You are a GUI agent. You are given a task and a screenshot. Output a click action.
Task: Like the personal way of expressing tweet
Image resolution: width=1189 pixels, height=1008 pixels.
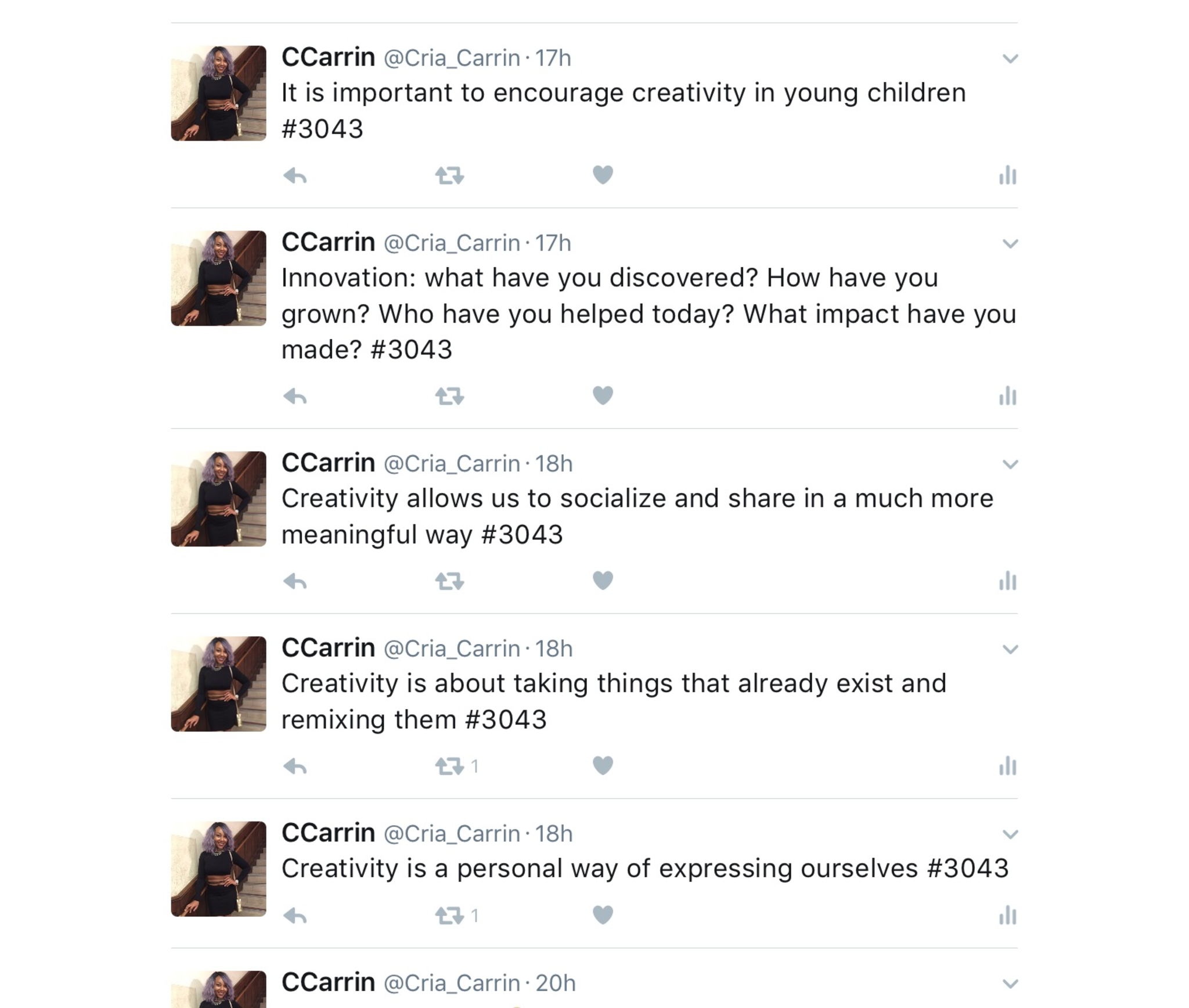point(603,915)
